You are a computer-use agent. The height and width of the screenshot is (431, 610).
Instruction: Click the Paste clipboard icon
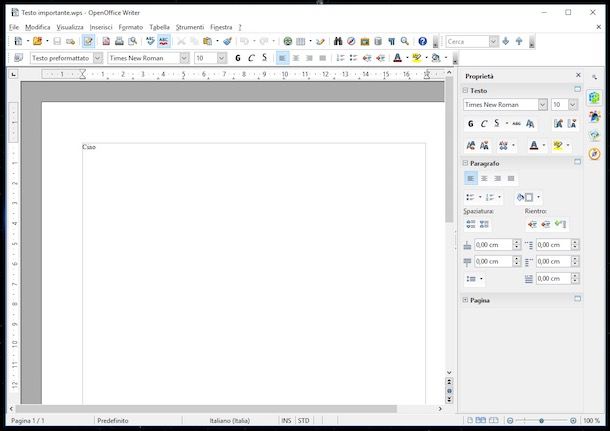pyautogui.click(x=208, y=41)
